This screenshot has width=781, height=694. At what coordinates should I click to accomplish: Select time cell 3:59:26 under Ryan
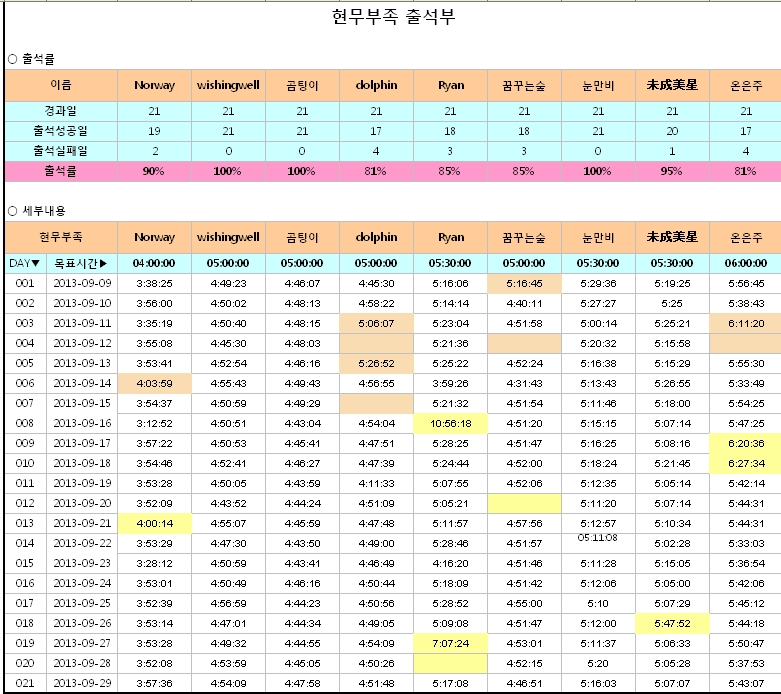click(450, 384)
